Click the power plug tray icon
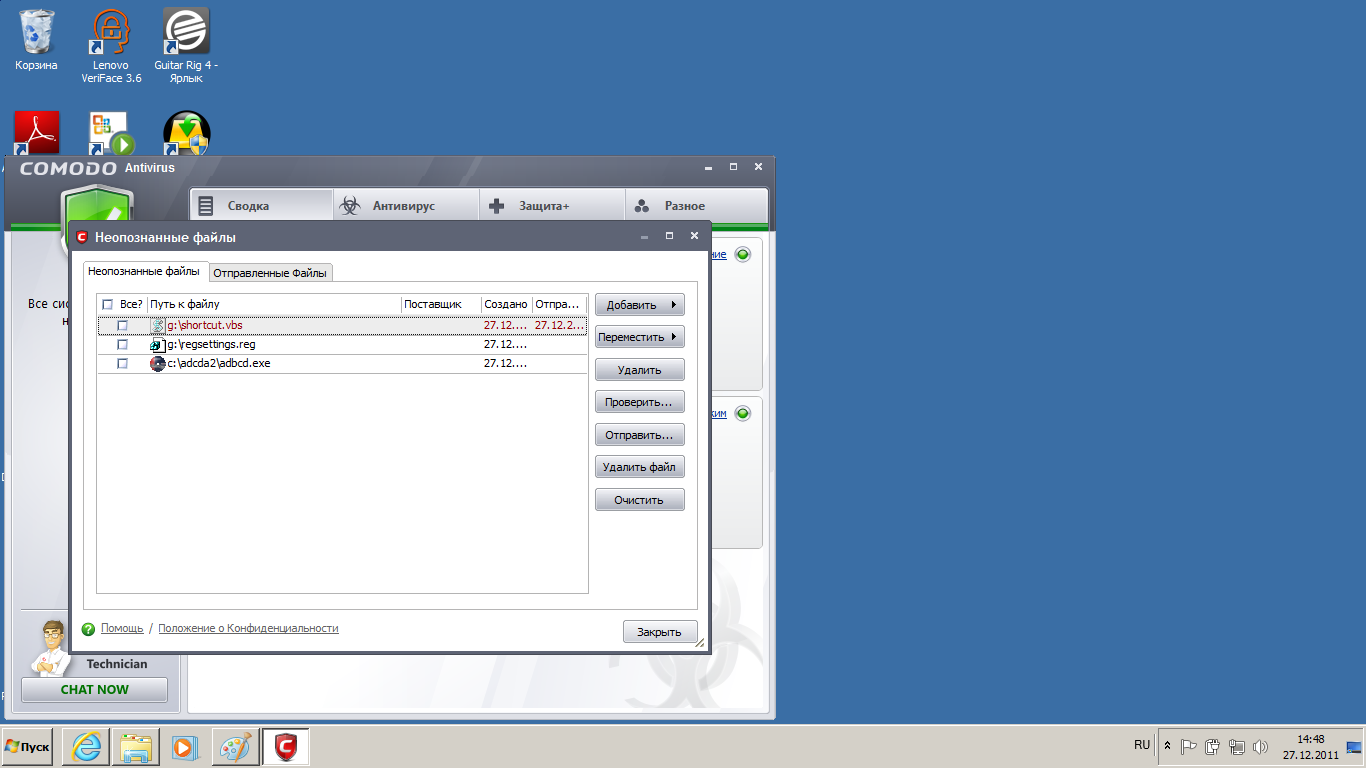The height and width of the screenshot is (768, 1366). click(x=1213, y=746)
